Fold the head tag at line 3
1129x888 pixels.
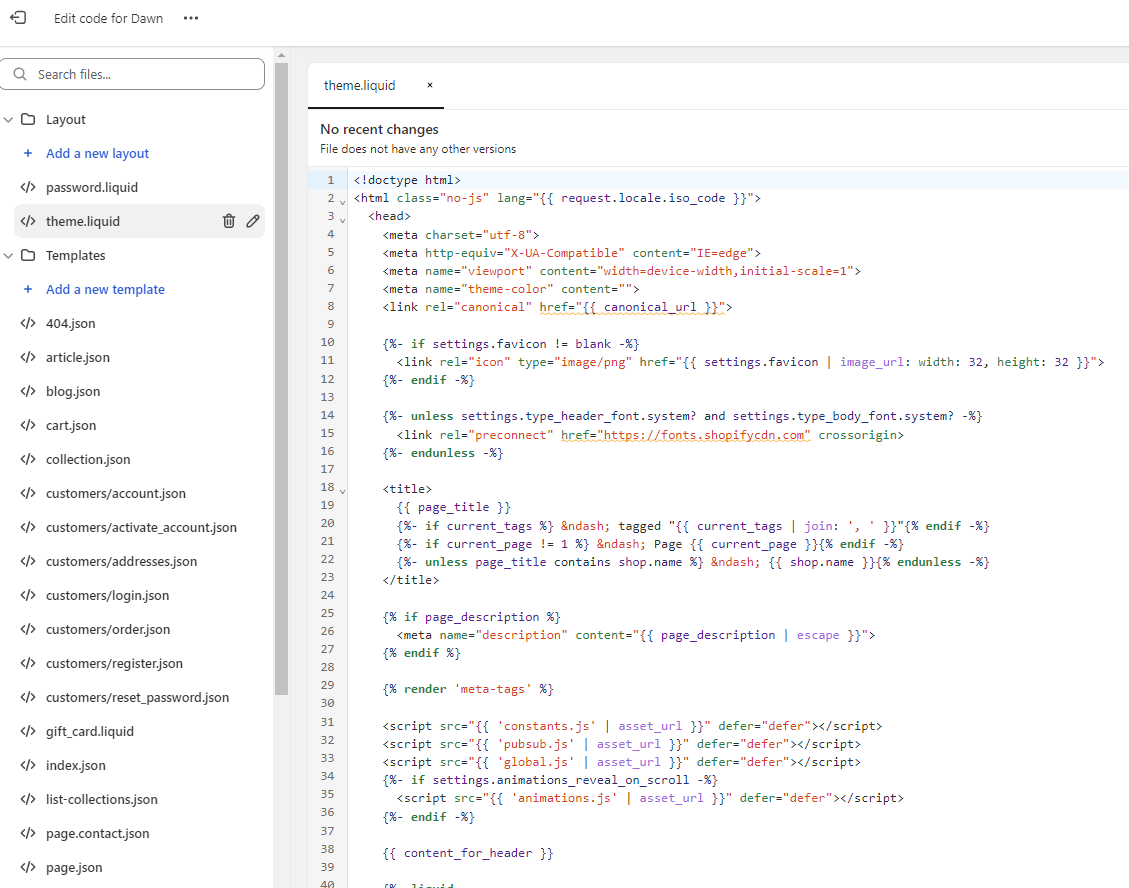(343, 220)
